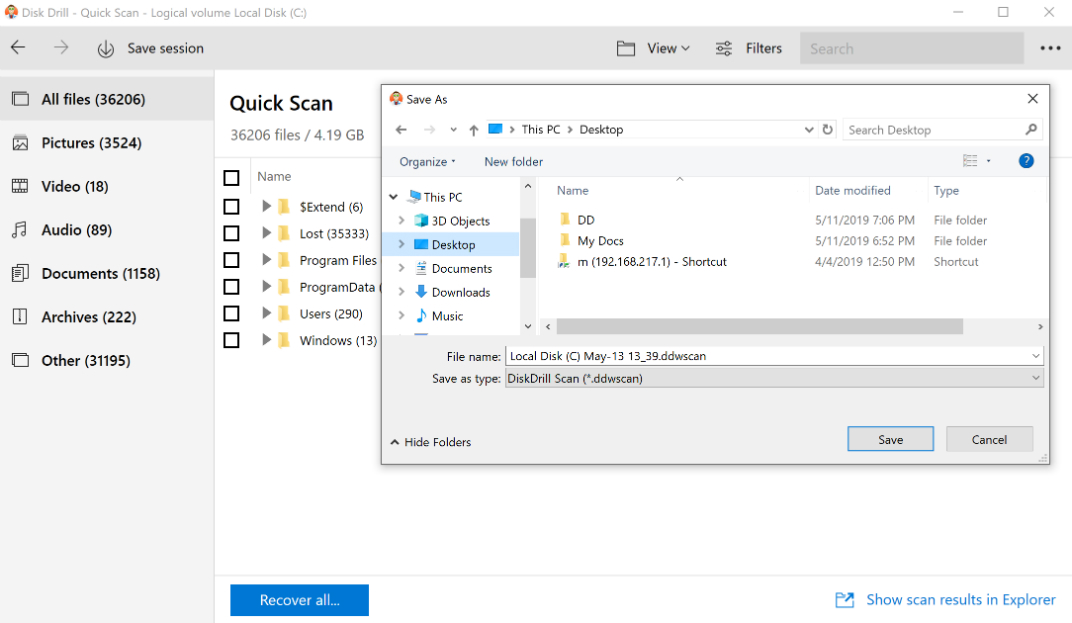Expand the Users folder triangle
Screen dimensions: 1072x623
267,313
